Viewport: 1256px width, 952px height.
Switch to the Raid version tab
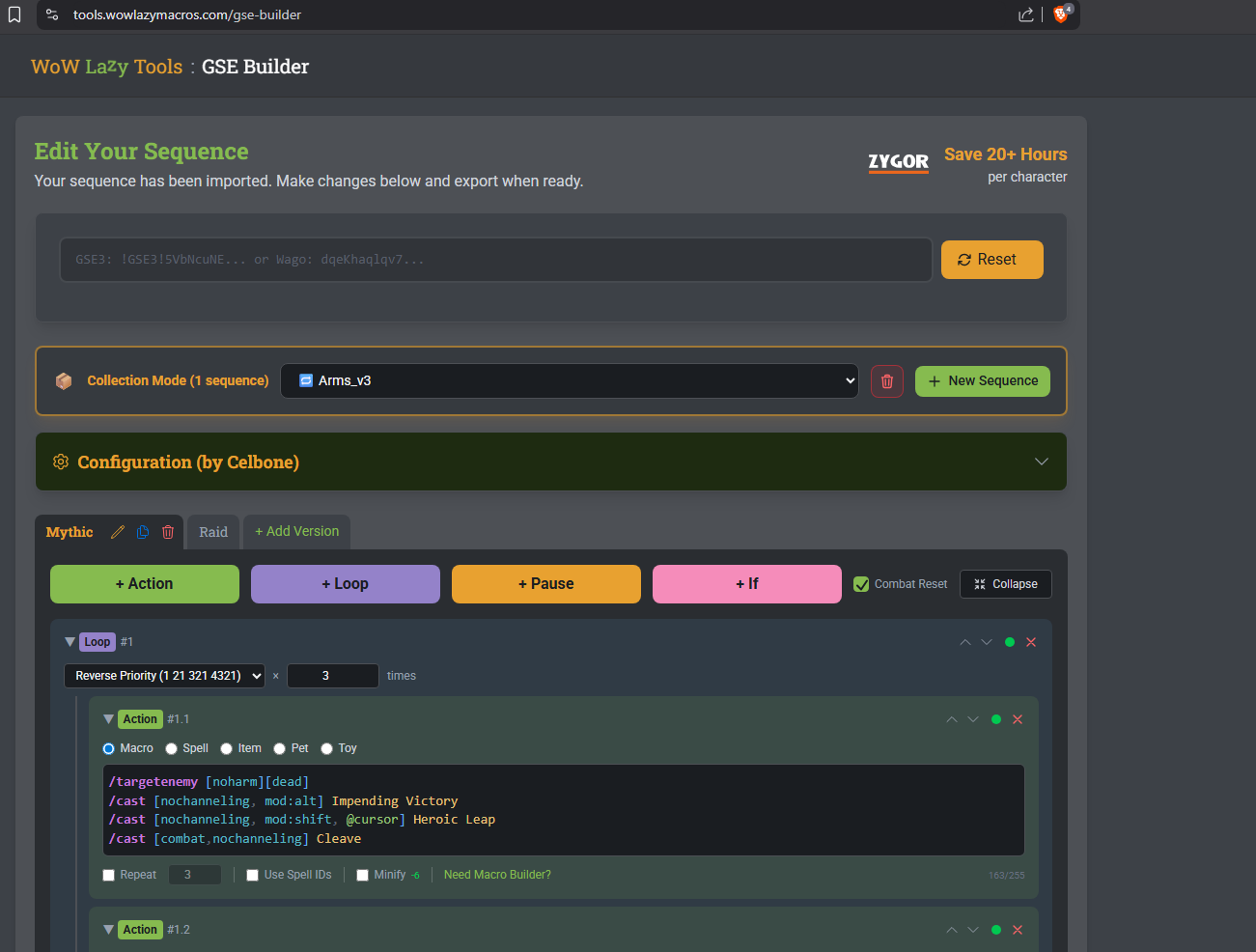point(213,532)
